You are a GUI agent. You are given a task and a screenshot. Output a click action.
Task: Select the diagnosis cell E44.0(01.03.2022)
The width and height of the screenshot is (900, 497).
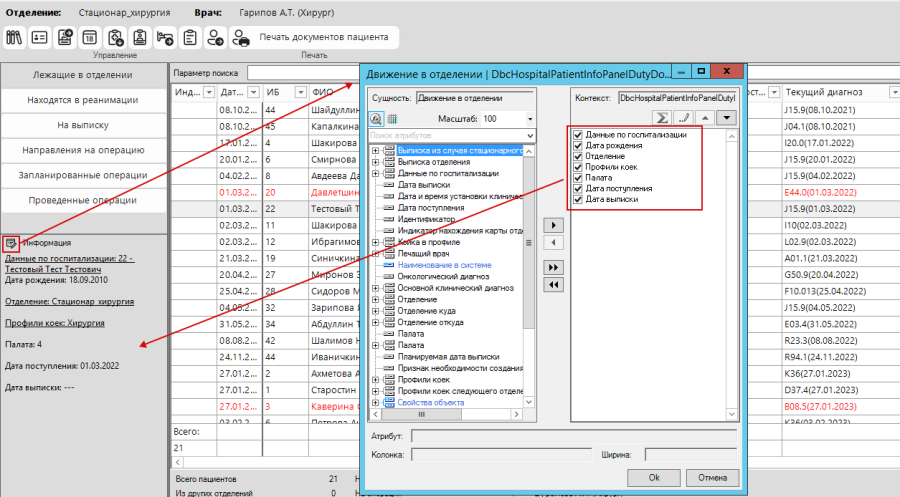click(x=820, y=192)
